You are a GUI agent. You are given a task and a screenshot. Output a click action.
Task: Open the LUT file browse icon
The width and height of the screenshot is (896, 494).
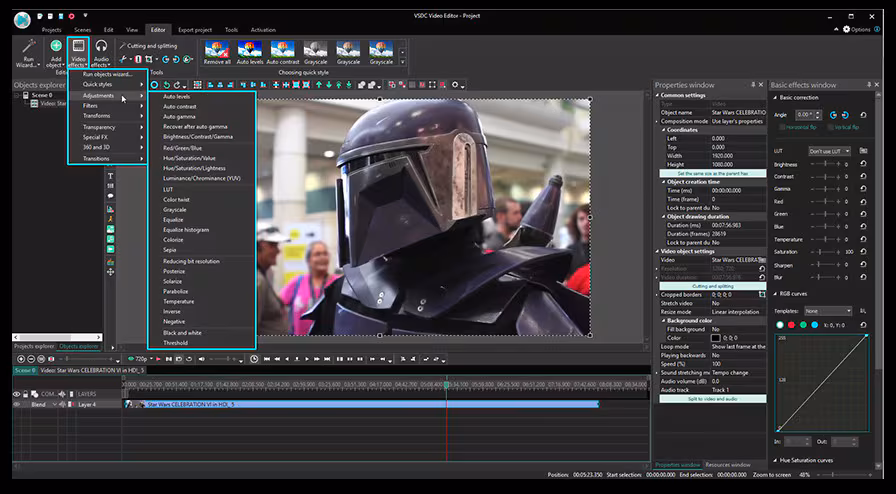point(863,151)
